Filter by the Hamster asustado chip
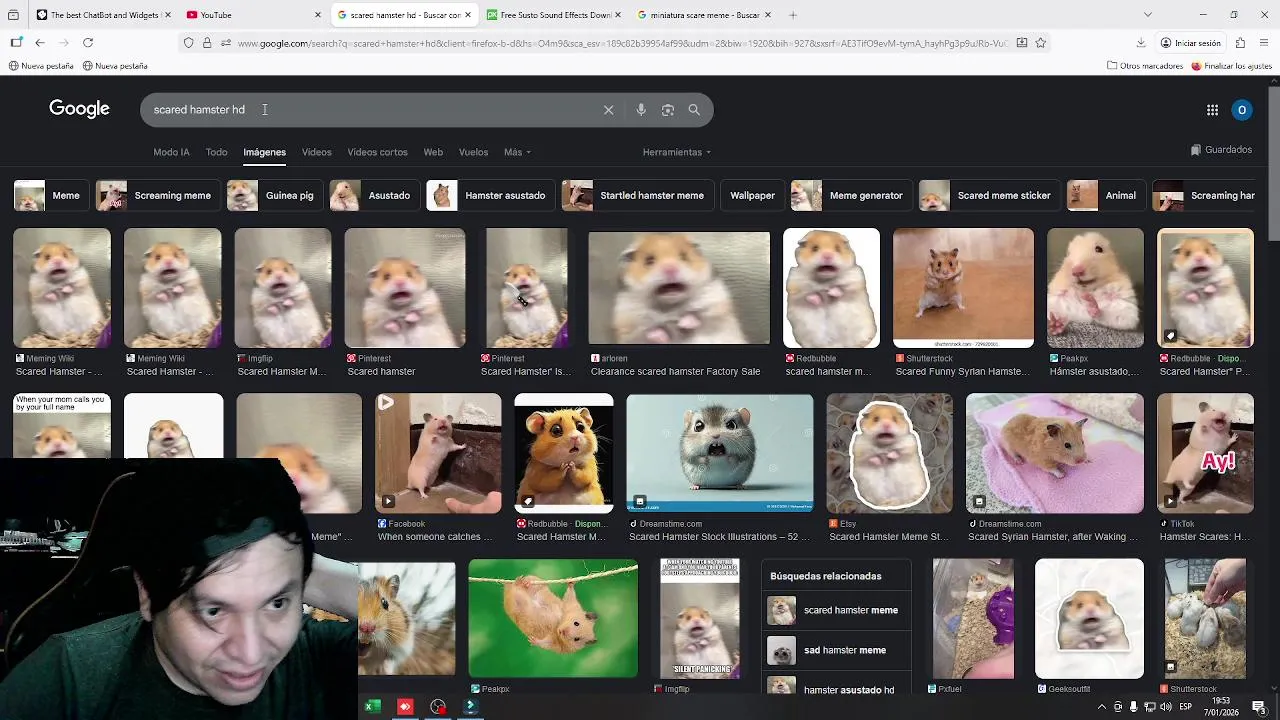 [490, 195]
